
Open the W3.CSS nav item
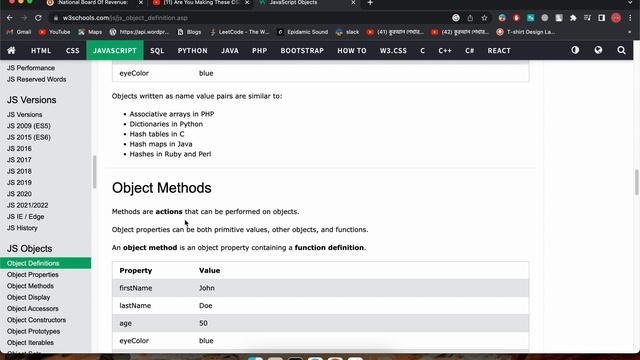coord(393,51)
